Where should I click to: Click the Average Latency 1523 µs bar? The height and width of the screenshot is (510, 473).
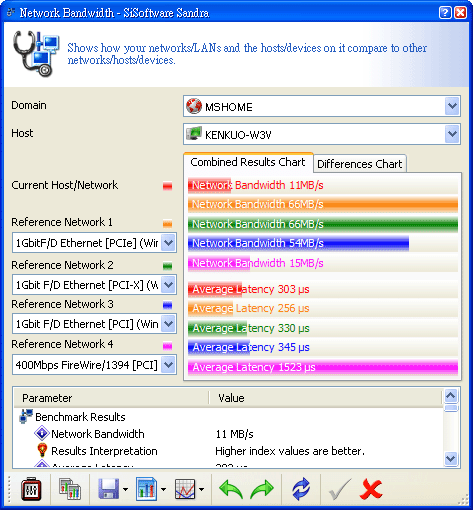(323, 367)
